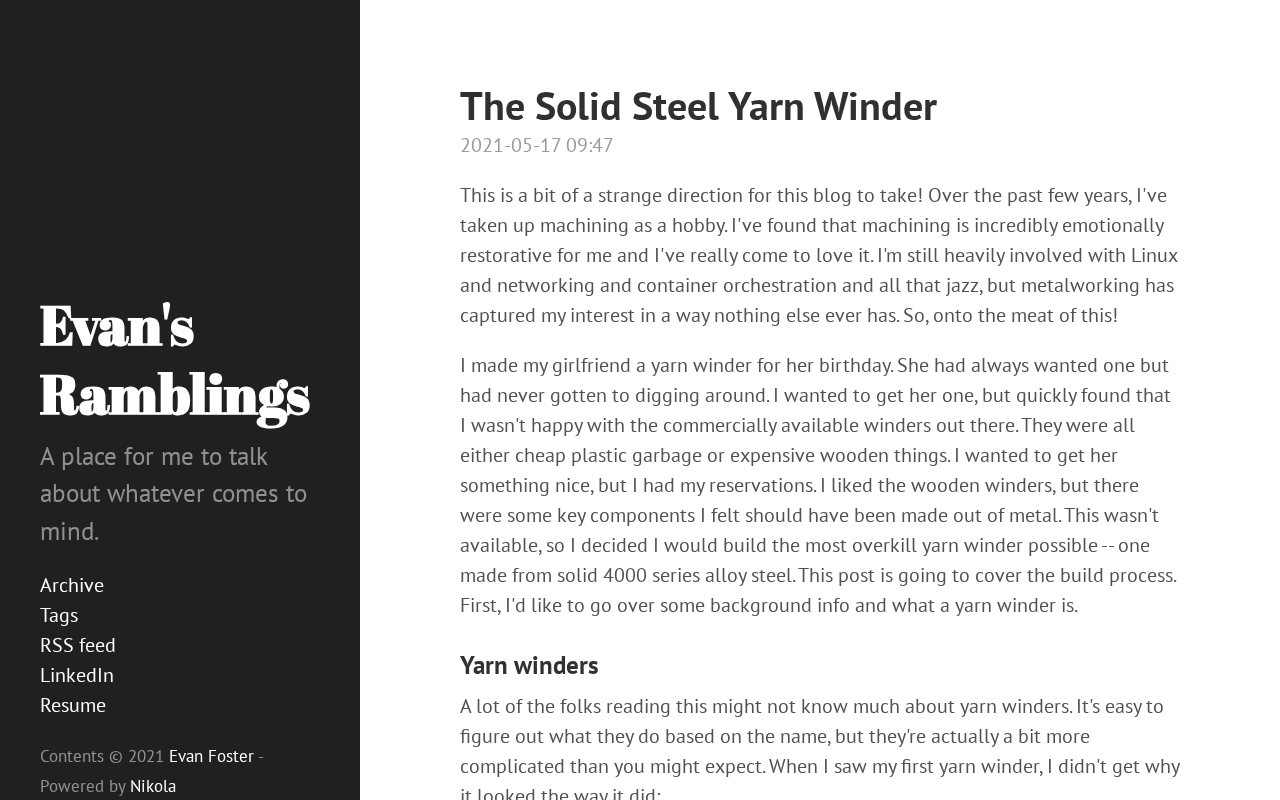
Task: Follow the Nikola link in footer
Action: coord(153,786)
